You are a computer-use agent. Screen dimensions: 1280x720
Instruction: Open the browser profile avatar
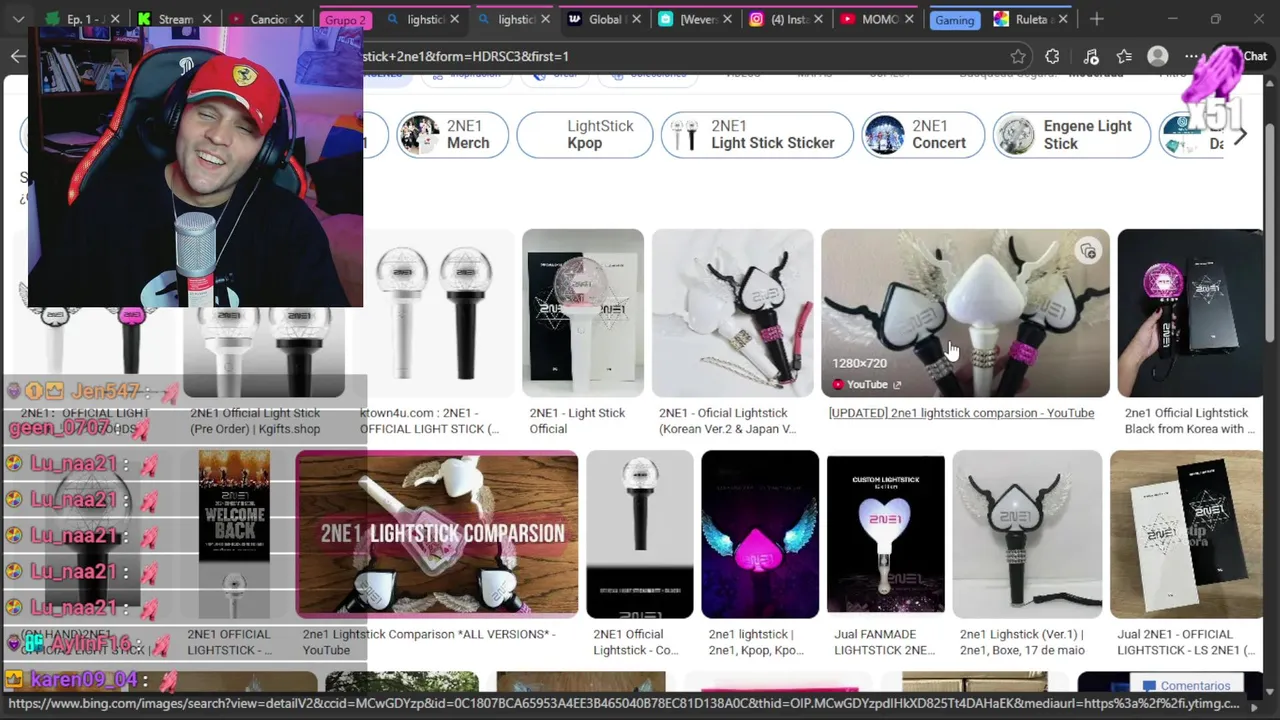pos(1158,56)
